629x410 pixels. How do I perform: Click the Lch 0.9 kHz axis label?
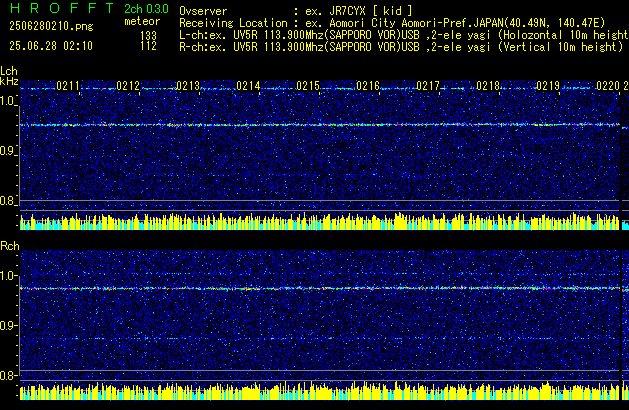pyautogui.click(x=8, y=151)
